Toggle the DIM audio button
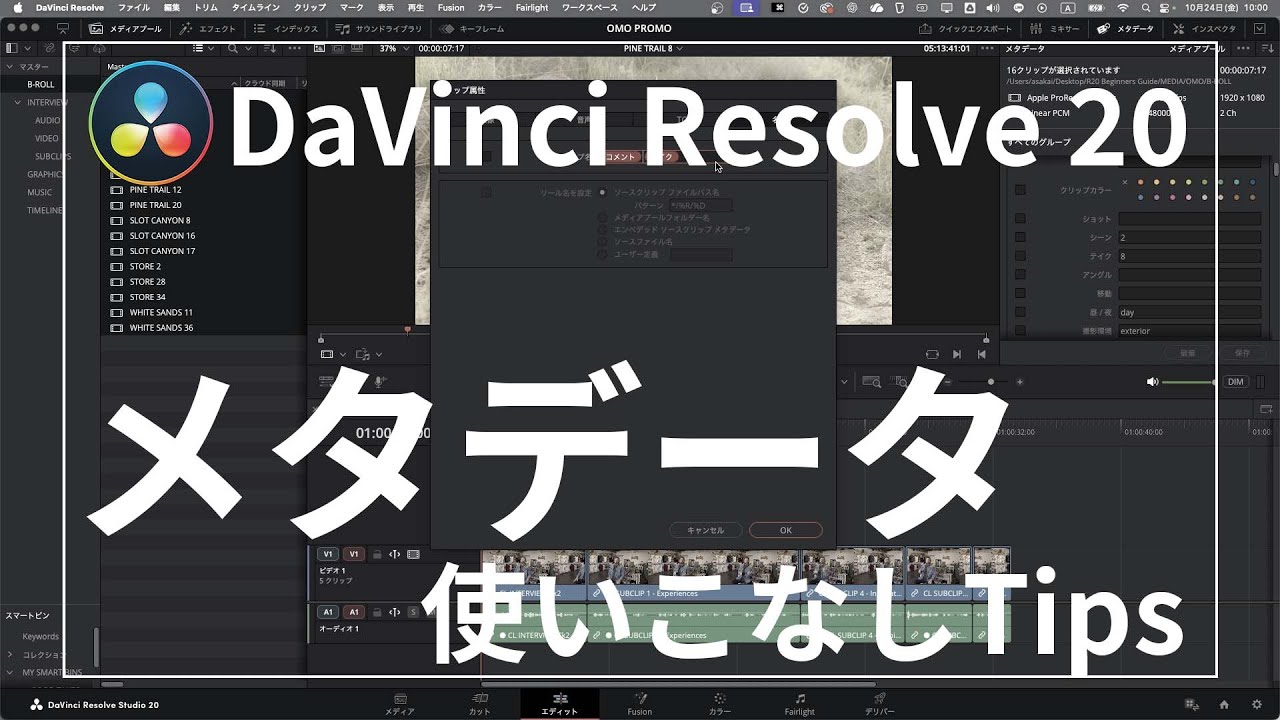Image resolution: width=1280 pixels, height=720 pixels. tap(1236, 382)
